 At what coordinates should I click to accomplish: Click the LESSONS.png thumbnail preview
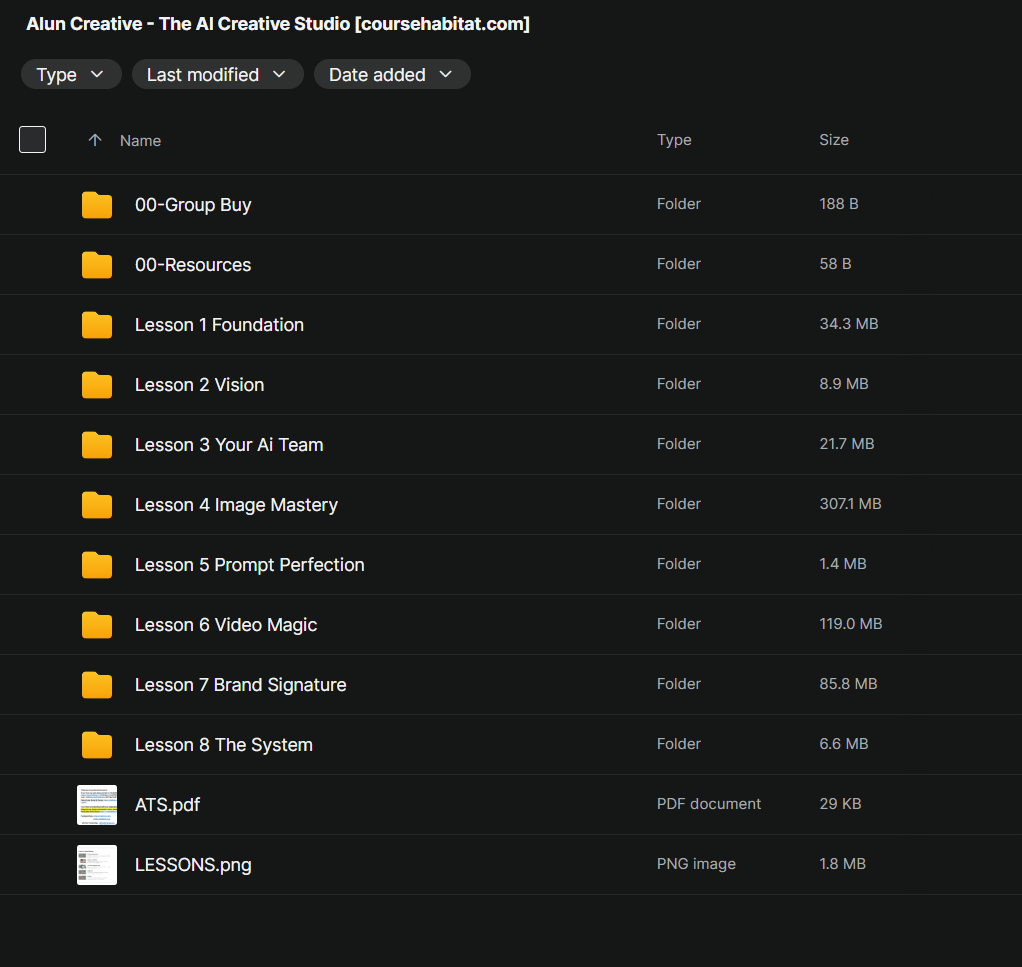pyautogui.click(x=97, y=865)
